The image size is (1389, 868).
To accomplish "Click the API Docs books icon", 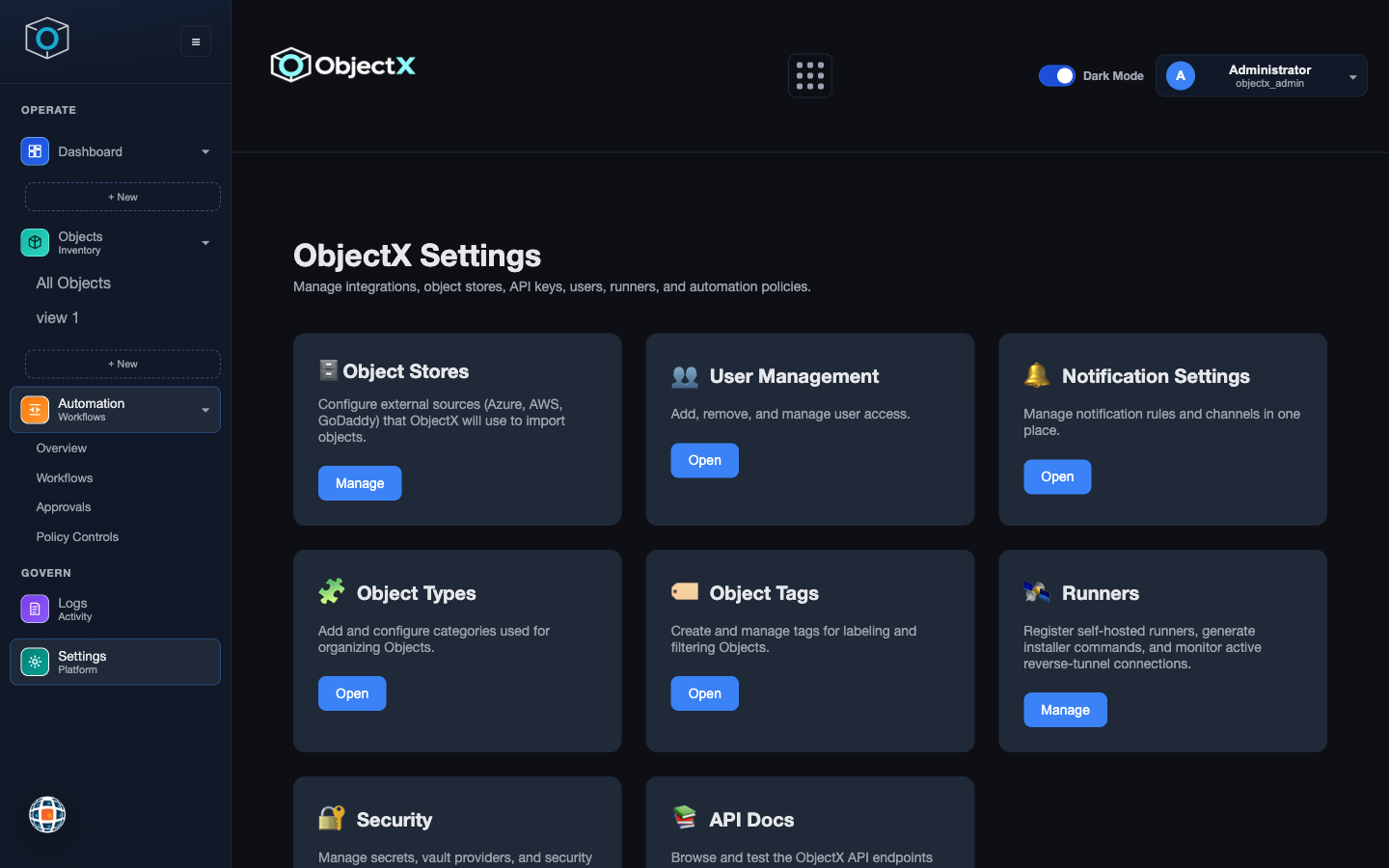I will point(685,818).
